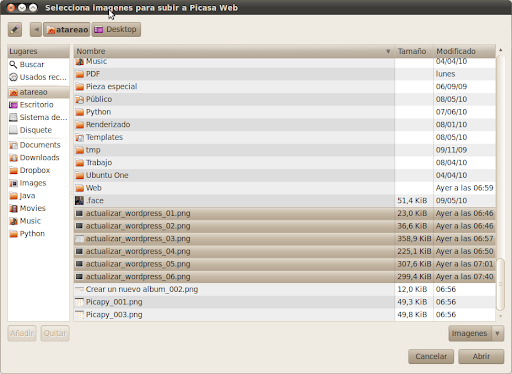This screenshot has height=374, width=512.
Task: Select the Desktop path button
Action: pyautogui.click(x=116, y=30)
